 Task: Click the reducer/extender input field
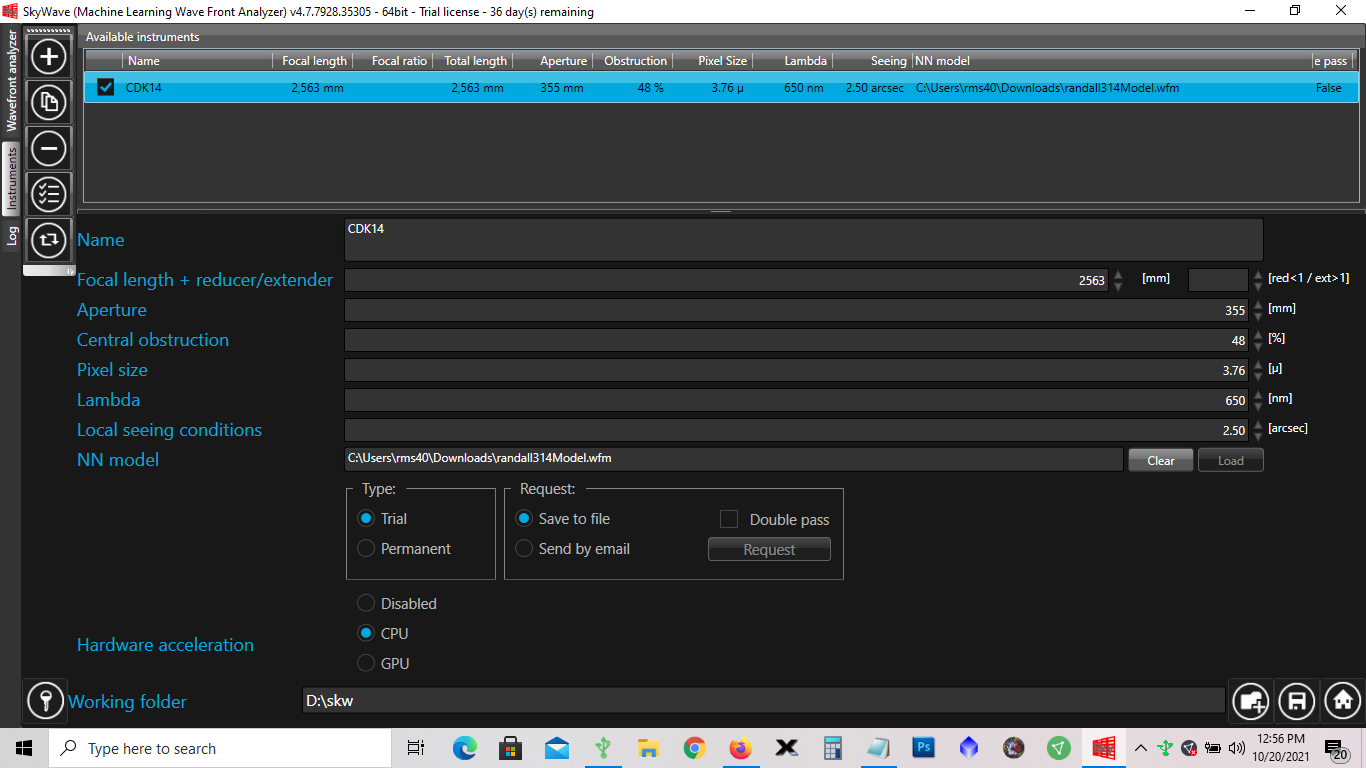pos(1219,280)
